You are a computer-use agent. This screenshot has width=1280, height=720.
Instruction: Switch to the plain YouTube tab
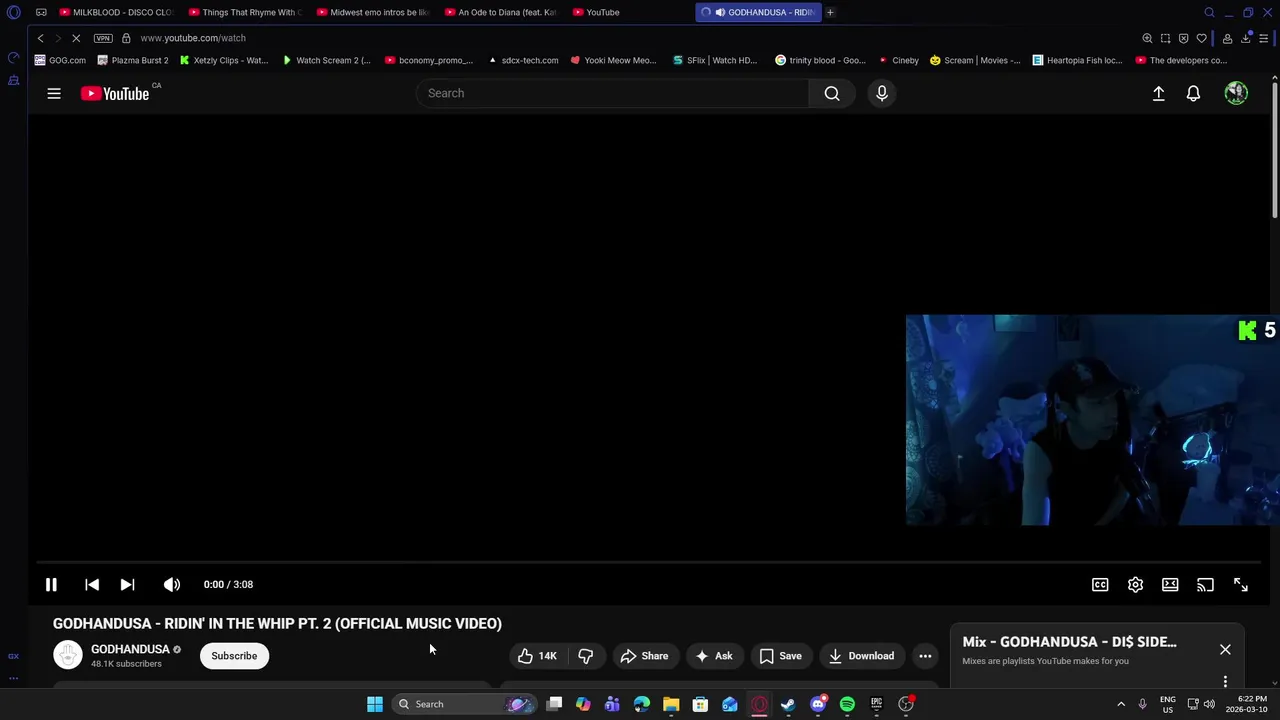pos(628,12)
